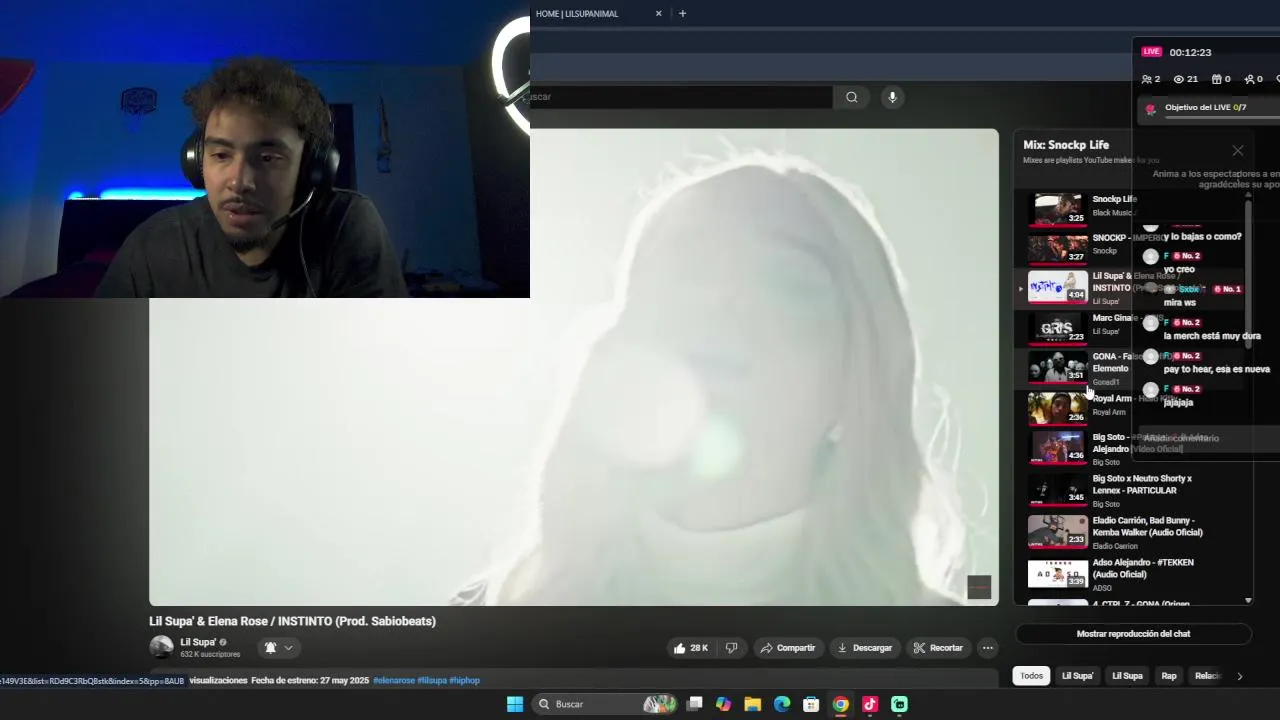Dislike the video with thumbs-down icon

point(731,648)
